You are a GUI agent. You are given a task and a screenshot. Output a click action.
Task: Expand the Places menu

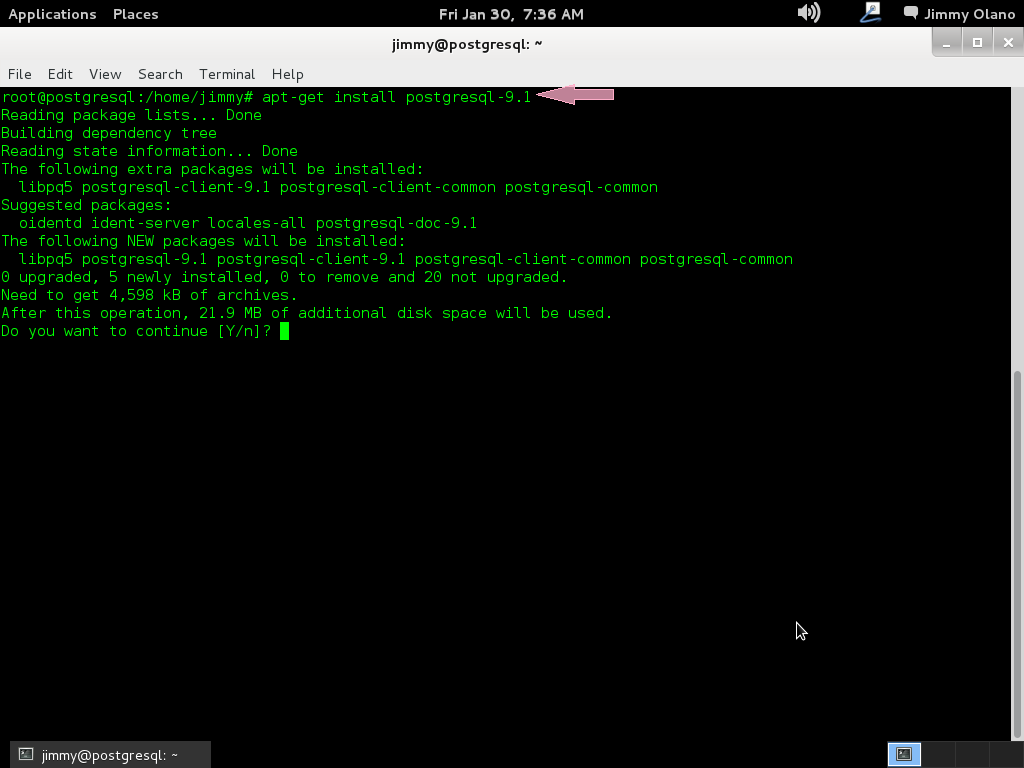135,14
